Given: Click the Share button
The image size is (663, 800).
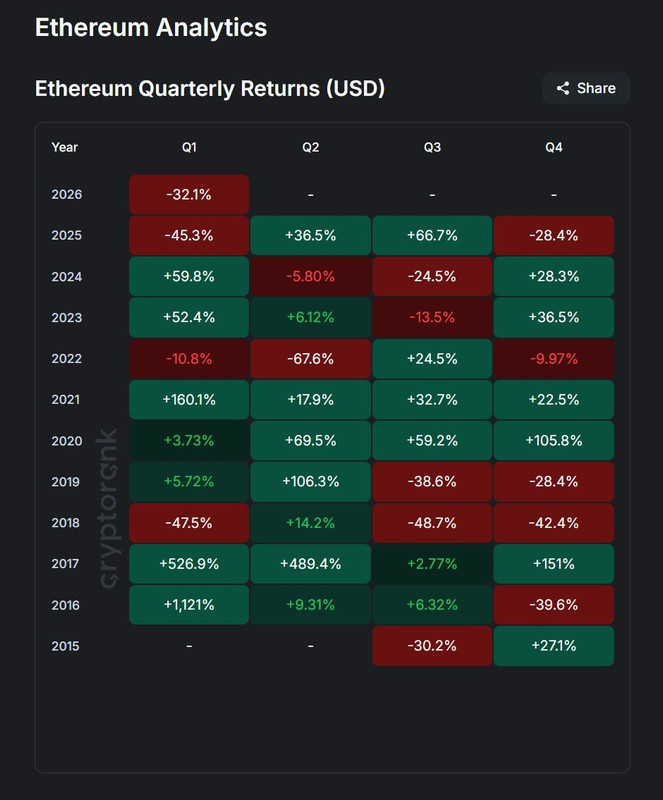Looking at the screenshot, I should 586,88.
